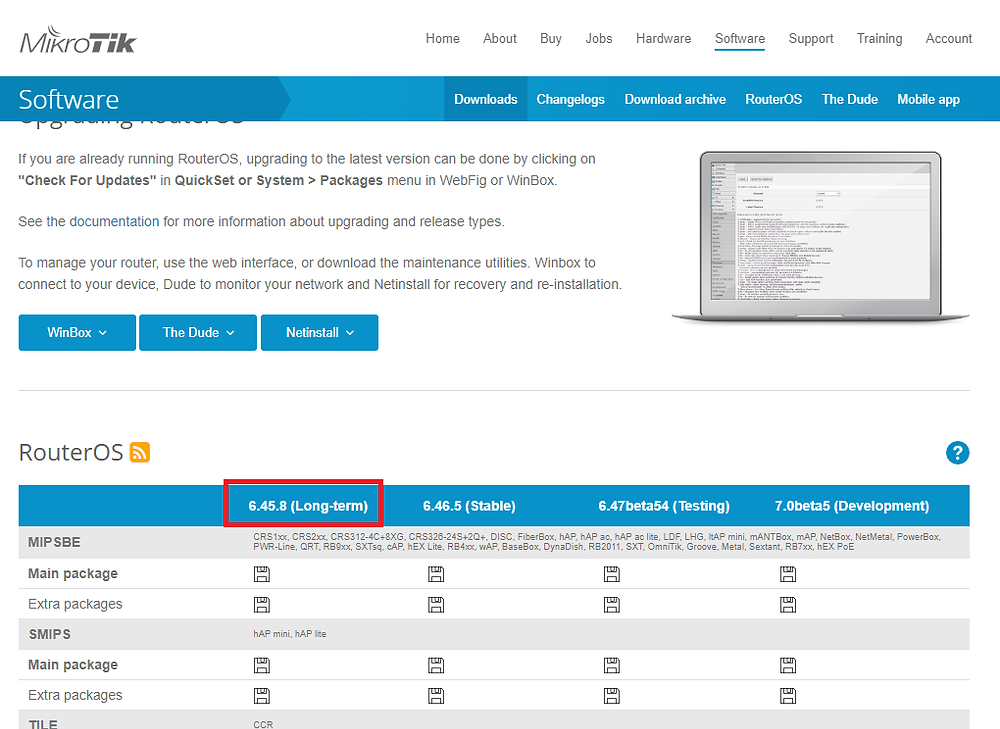Download MIPSBE Extra packages 6.47beta54 Testing

[x=612, y=605]
